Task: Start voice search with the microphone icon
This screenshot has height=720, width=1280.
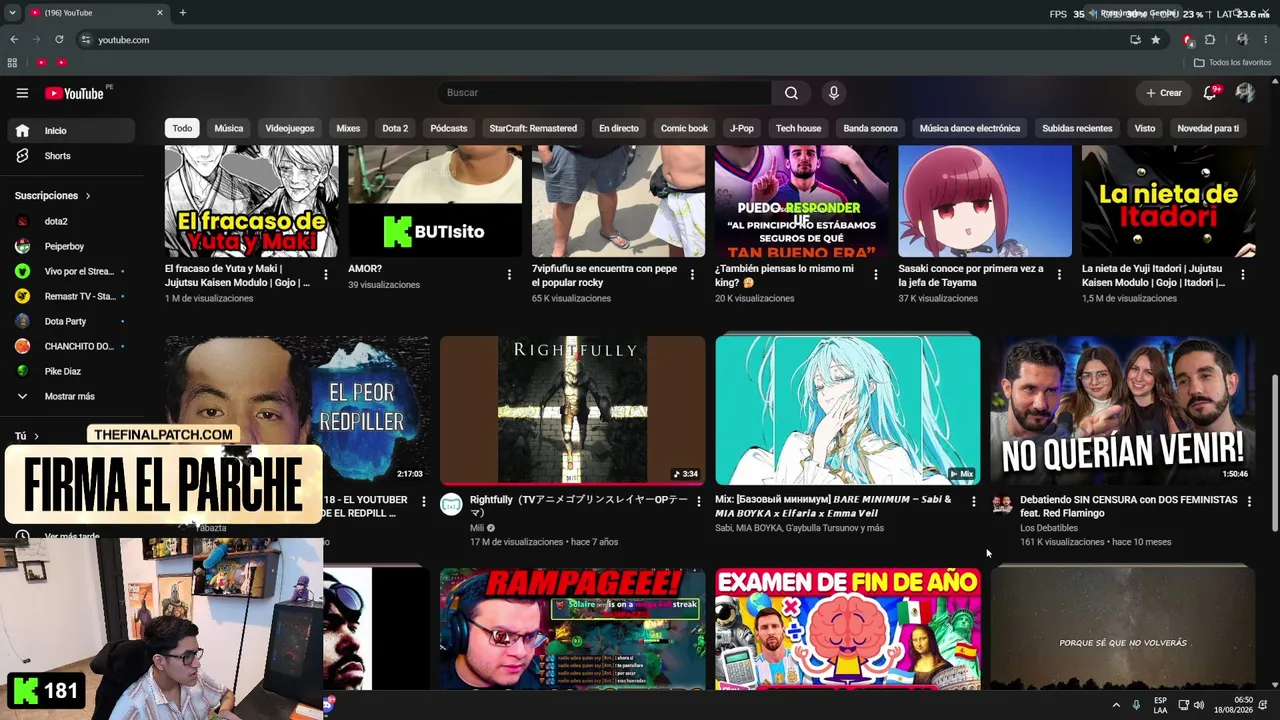Action: (834, 93)
